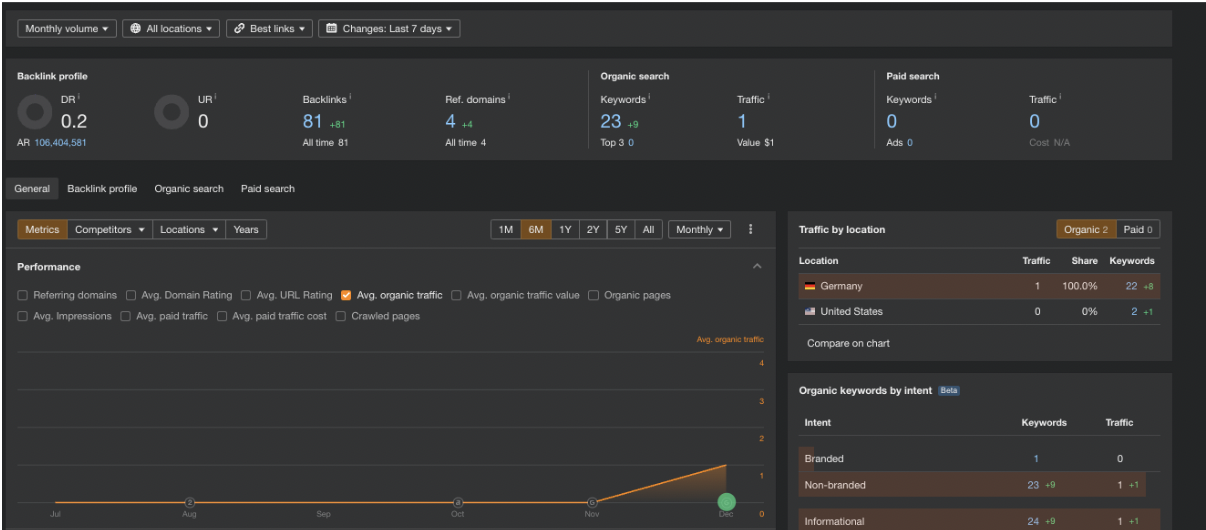This screenshot has height=530, width=1206.
Task: Click the Ref. domains info icon
Action: pos(509,97)
